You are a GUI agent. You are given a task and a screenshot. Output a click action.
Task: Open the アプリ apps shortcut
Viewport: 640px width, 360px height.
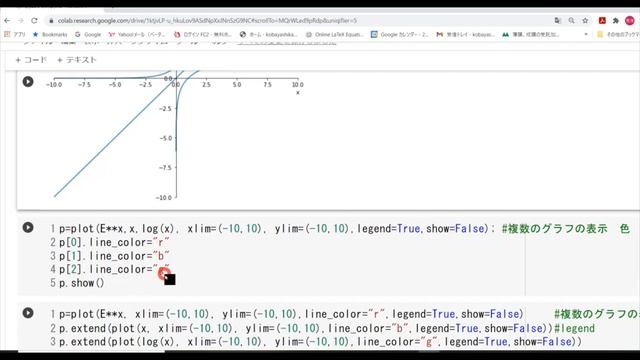pyautogui.click(x=15, y=35)
